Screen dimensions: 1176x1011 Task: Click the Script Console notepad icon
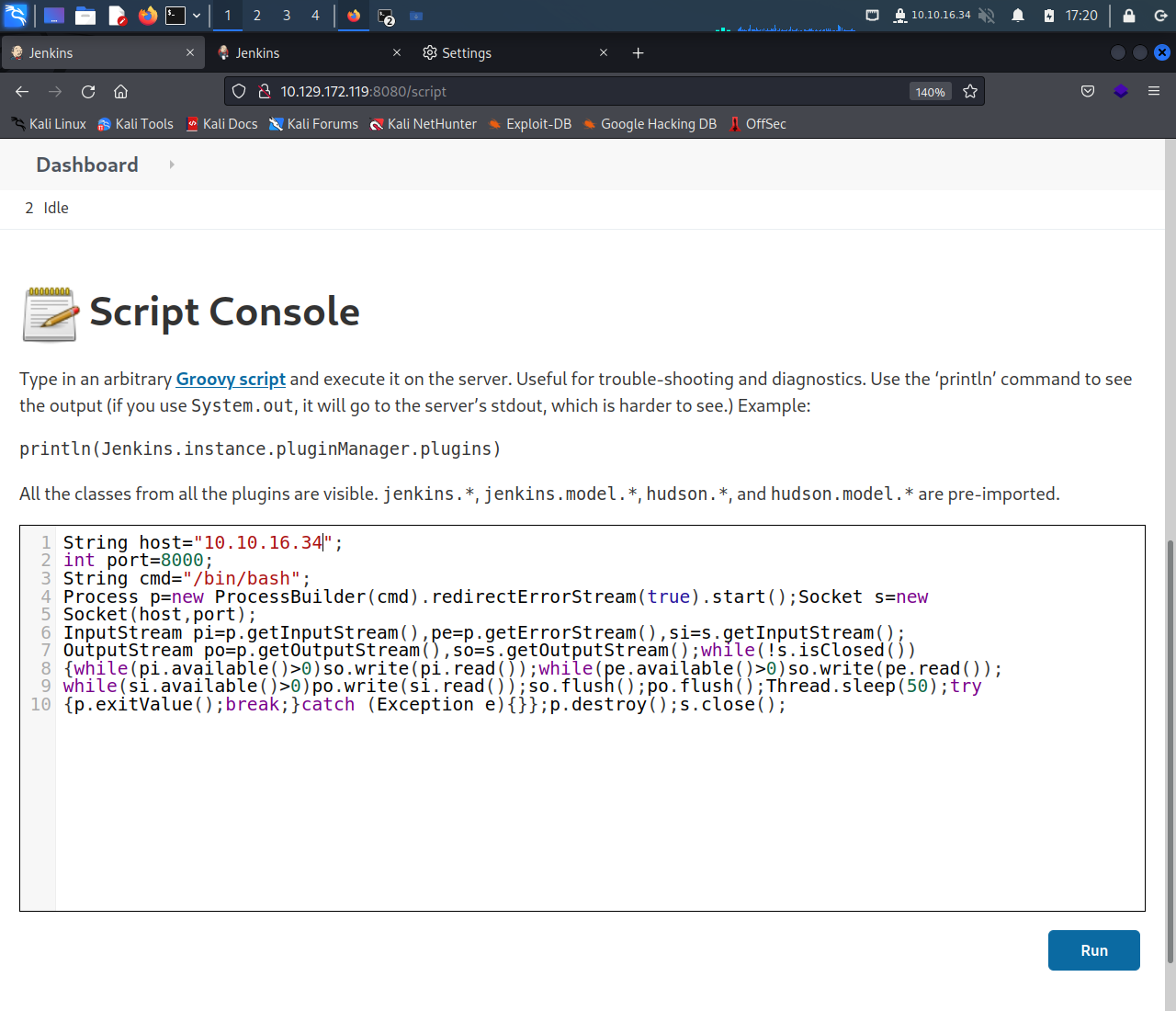(x=50, y=313)
